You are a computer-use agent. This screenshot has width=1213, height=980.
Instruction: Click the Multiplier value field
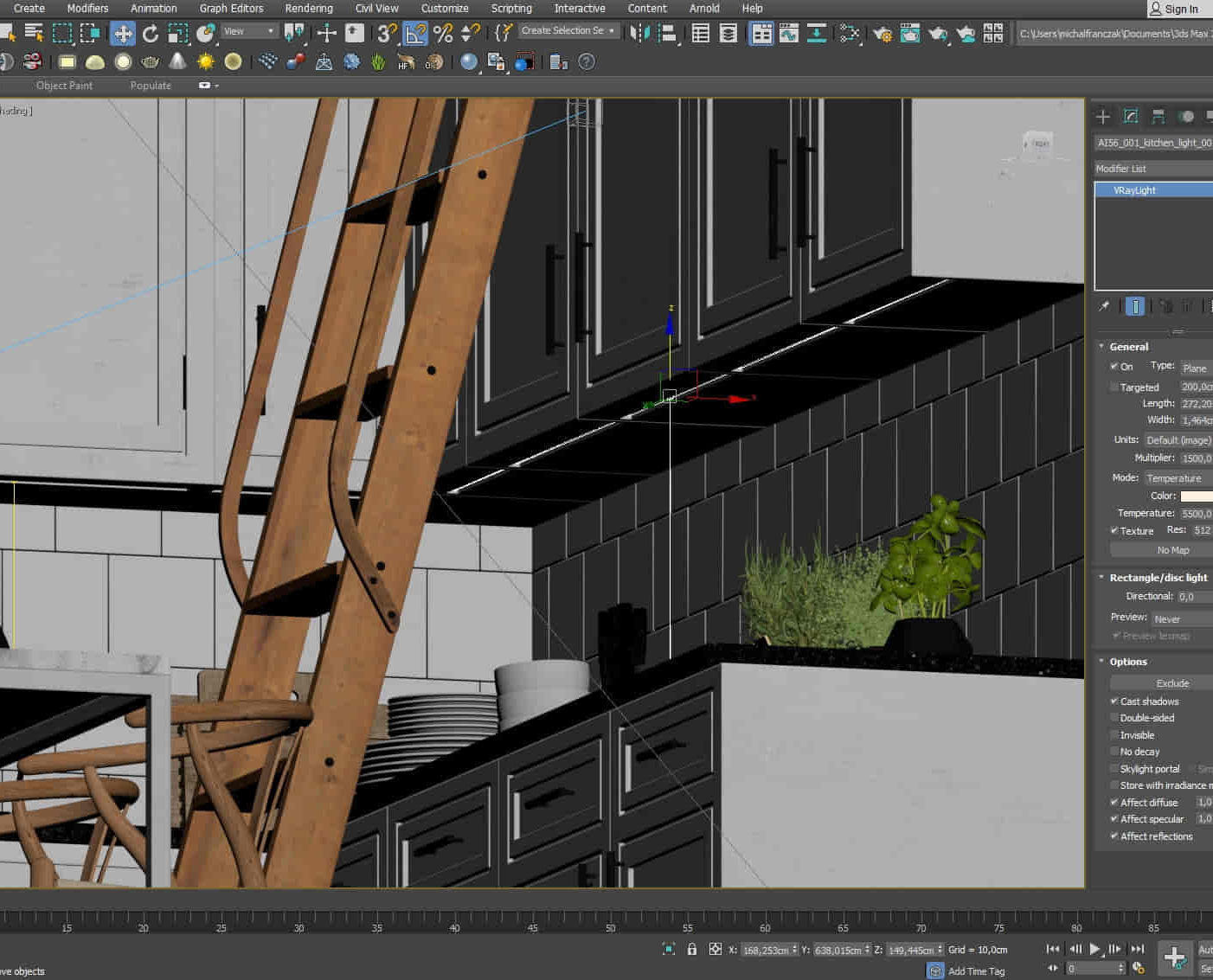point(1197,458)
